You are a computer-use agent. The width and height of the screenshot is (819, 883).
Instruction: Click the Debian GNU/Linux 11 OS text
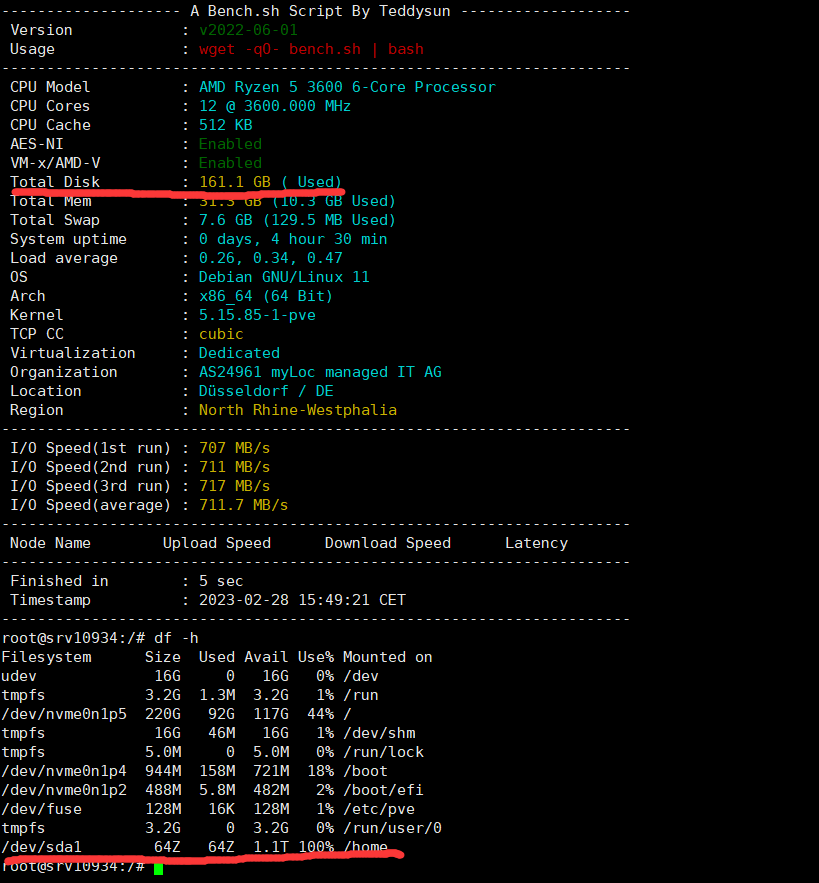pyautogui.click(x=284, y=277)
